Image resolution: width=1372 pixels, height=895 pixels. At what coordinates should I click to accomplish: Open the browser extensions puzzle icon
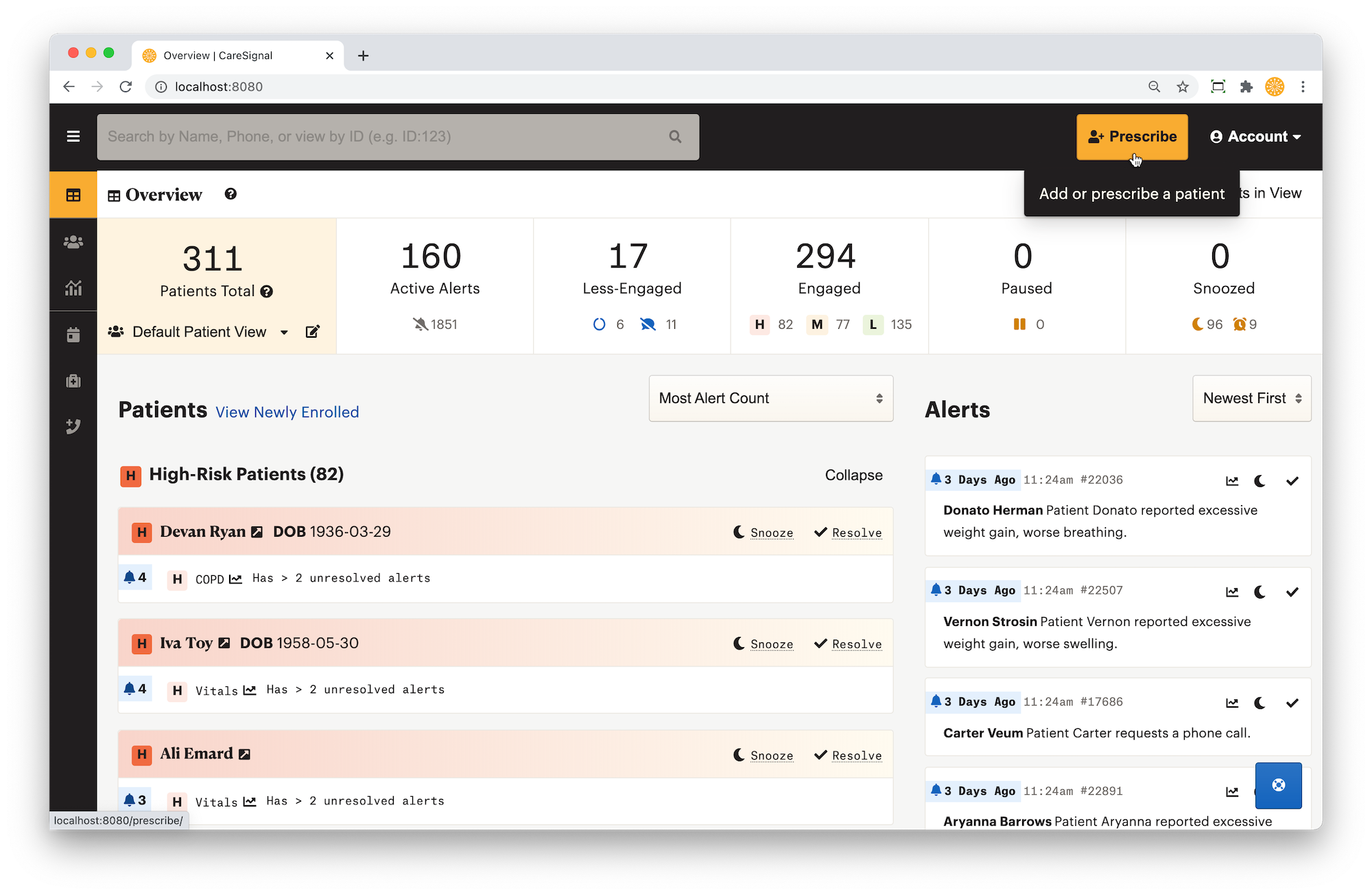pyautogui.click(x=1246, y=86)
